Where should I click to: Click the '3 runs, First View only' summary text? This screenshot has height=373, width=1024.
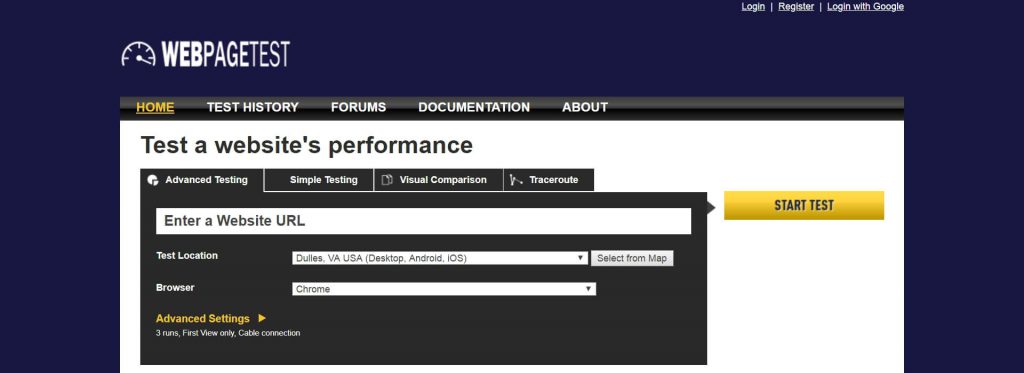tap(228, 333)
